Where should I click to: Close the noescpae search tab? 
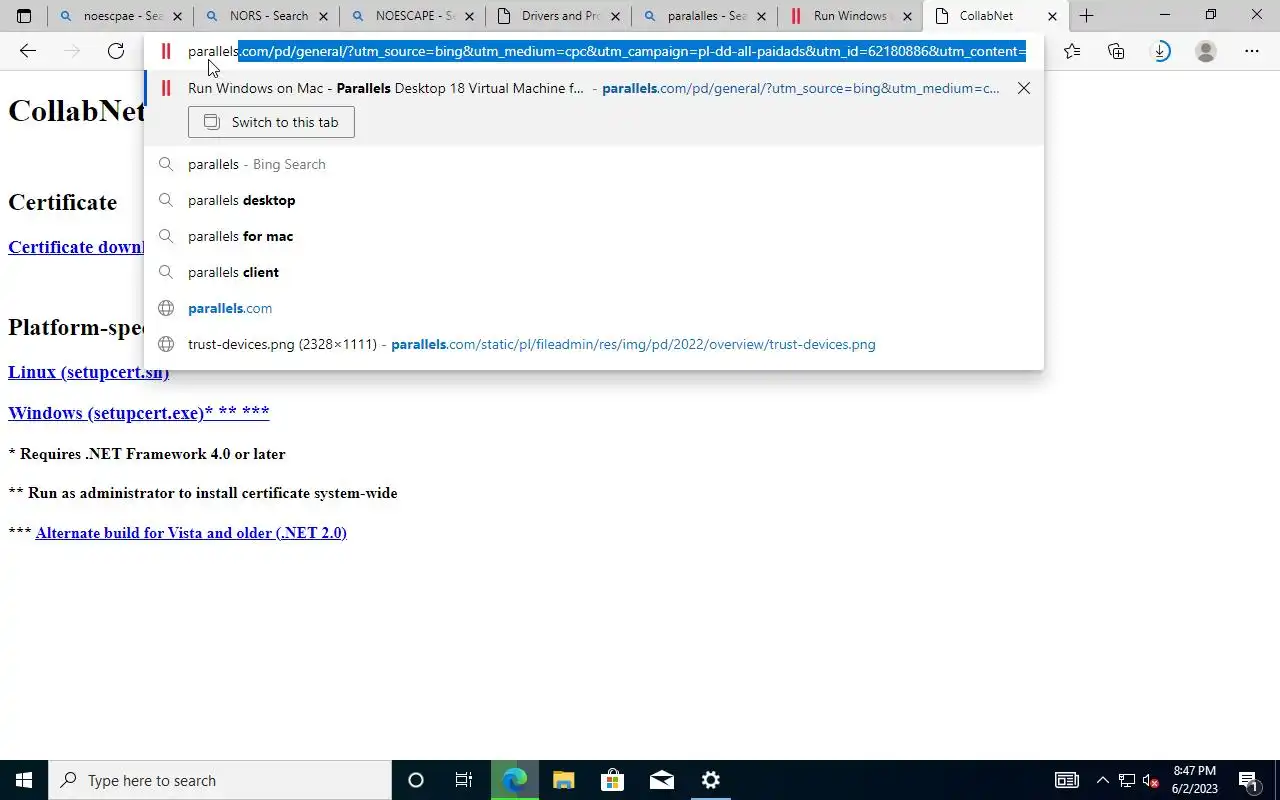pyautogui.click(x=177, y=16)
